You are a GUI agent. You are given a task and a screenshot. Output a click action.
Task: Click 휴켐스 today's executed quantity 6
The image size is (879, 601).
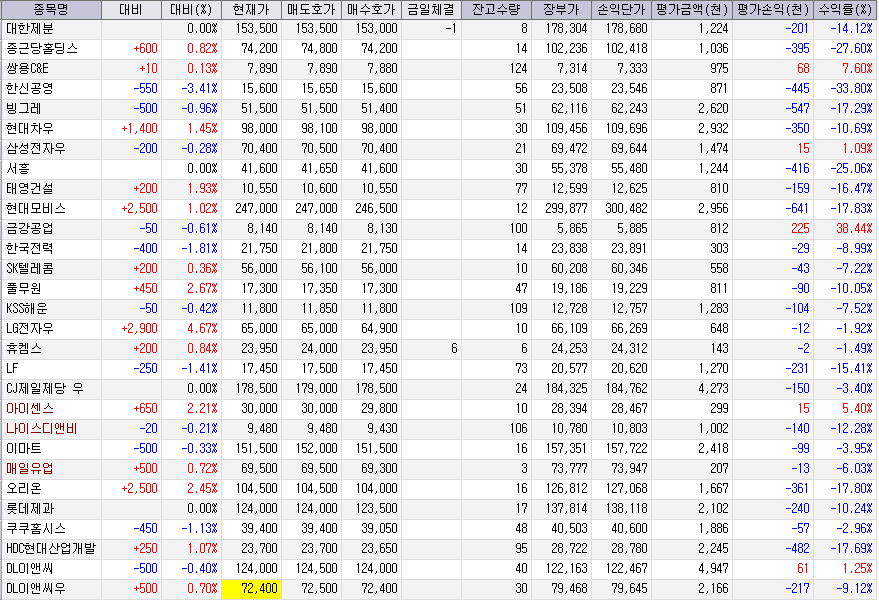454,349
